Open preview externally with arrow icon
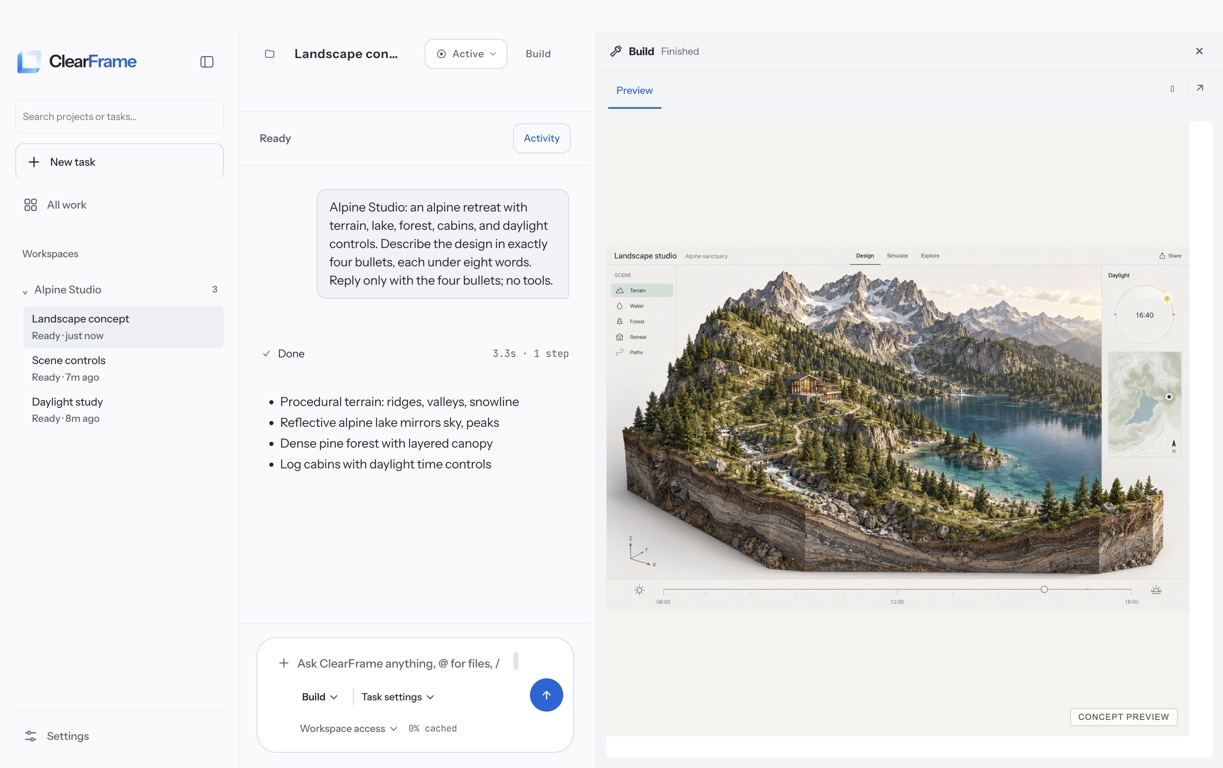The image size is (1223, 768). [1200, 88]
